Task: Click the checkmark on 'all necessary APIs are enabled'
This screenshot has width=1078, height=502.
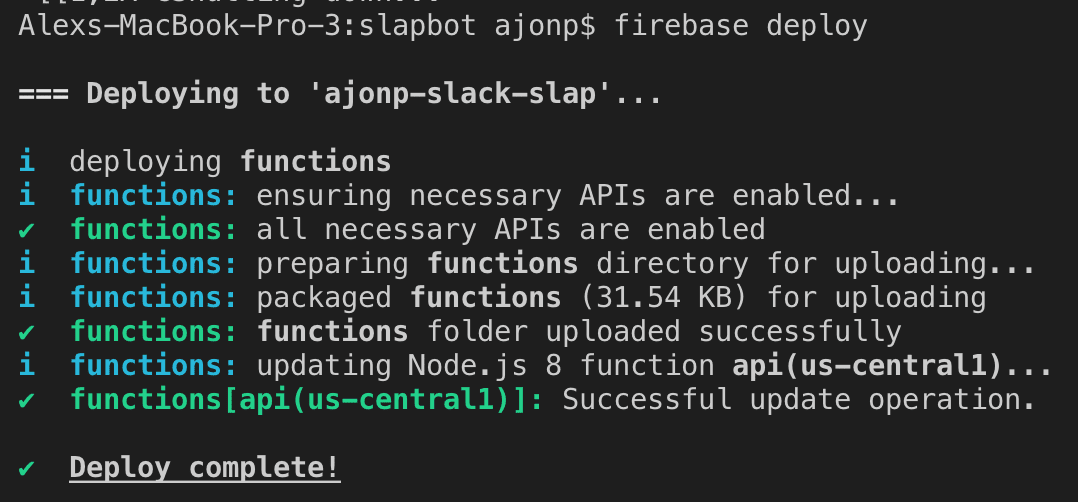Action: (26, 230)
